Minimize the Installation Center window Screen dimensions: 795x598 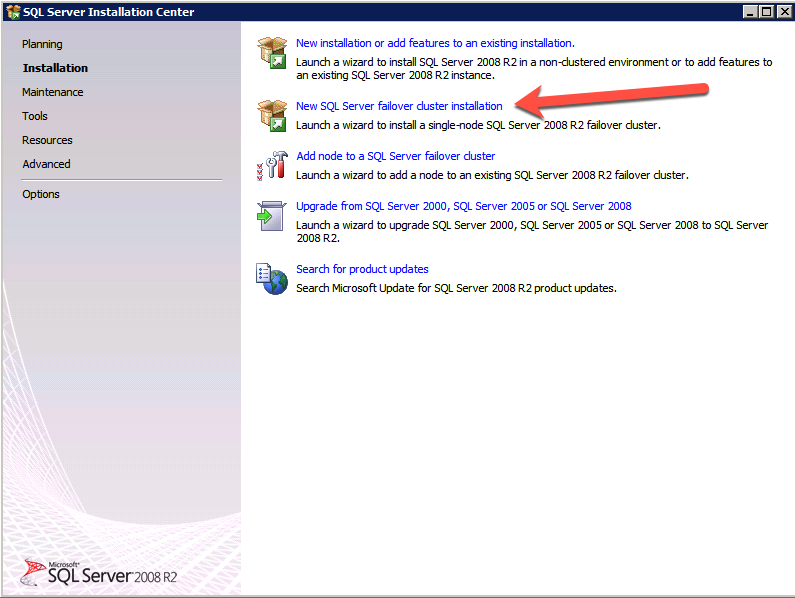[x=750, y=11]
